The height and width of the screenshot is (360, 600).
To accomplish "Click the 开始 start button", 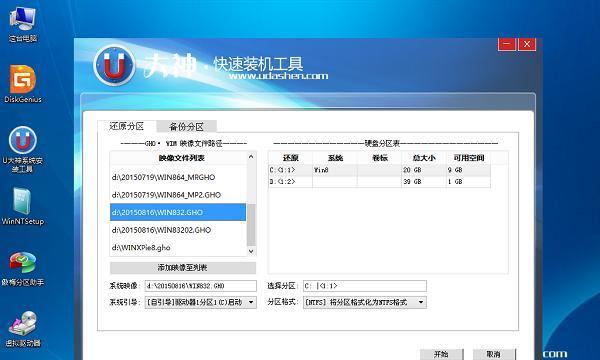I will (442, 354).
